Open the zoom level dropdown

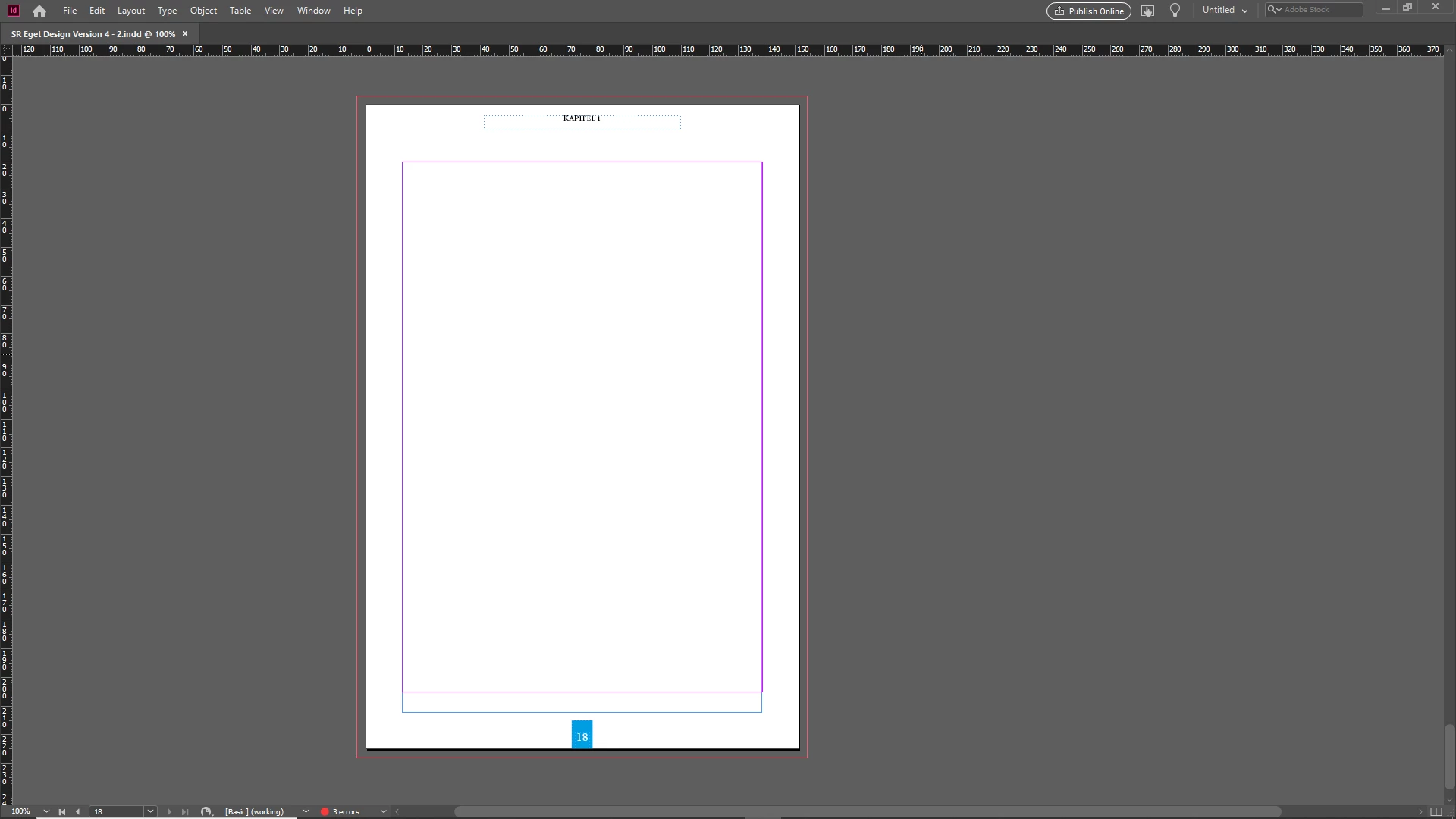46,811
